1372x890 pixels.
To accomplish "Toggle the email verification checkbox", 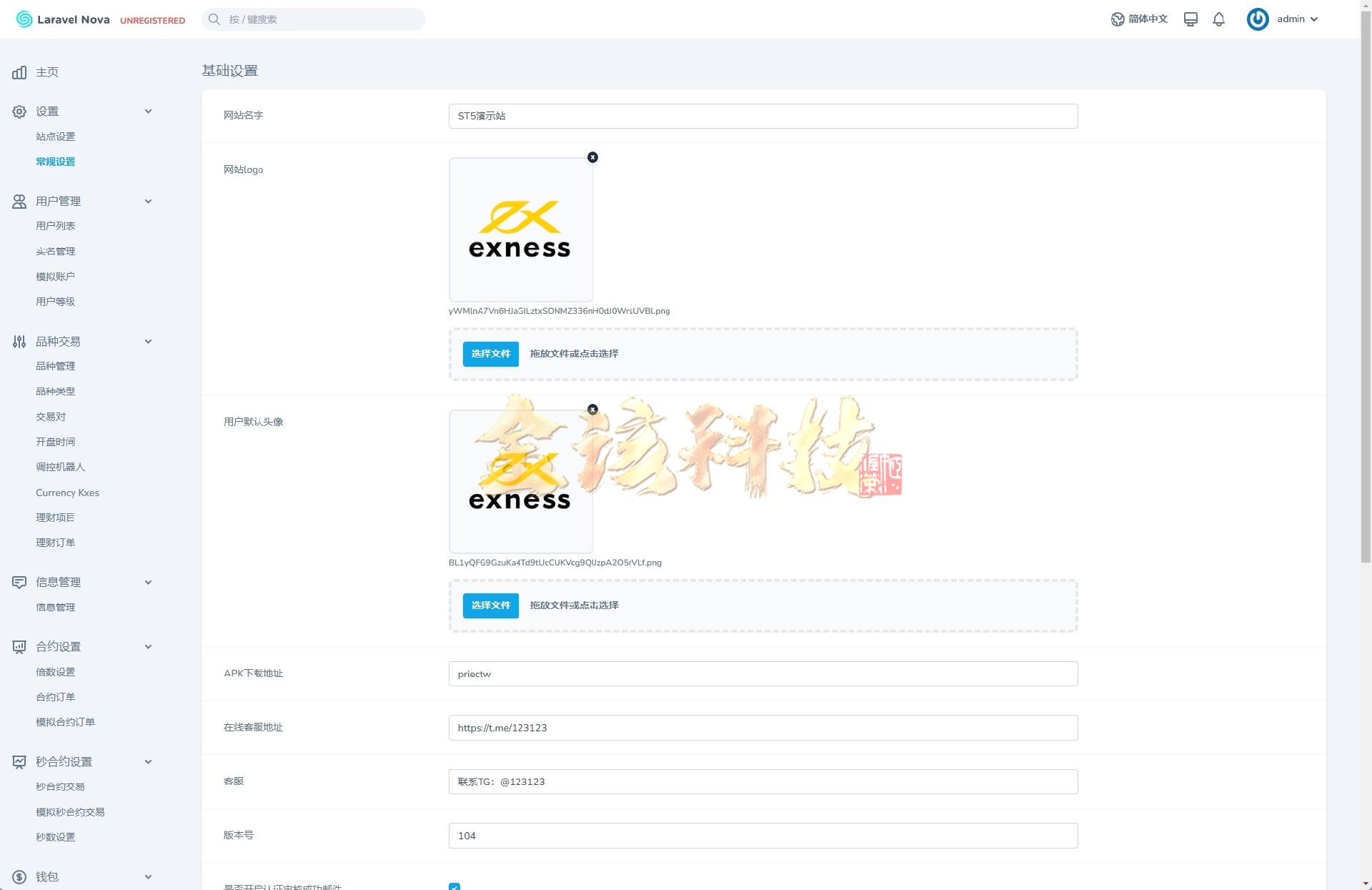I will pos(454,886).
